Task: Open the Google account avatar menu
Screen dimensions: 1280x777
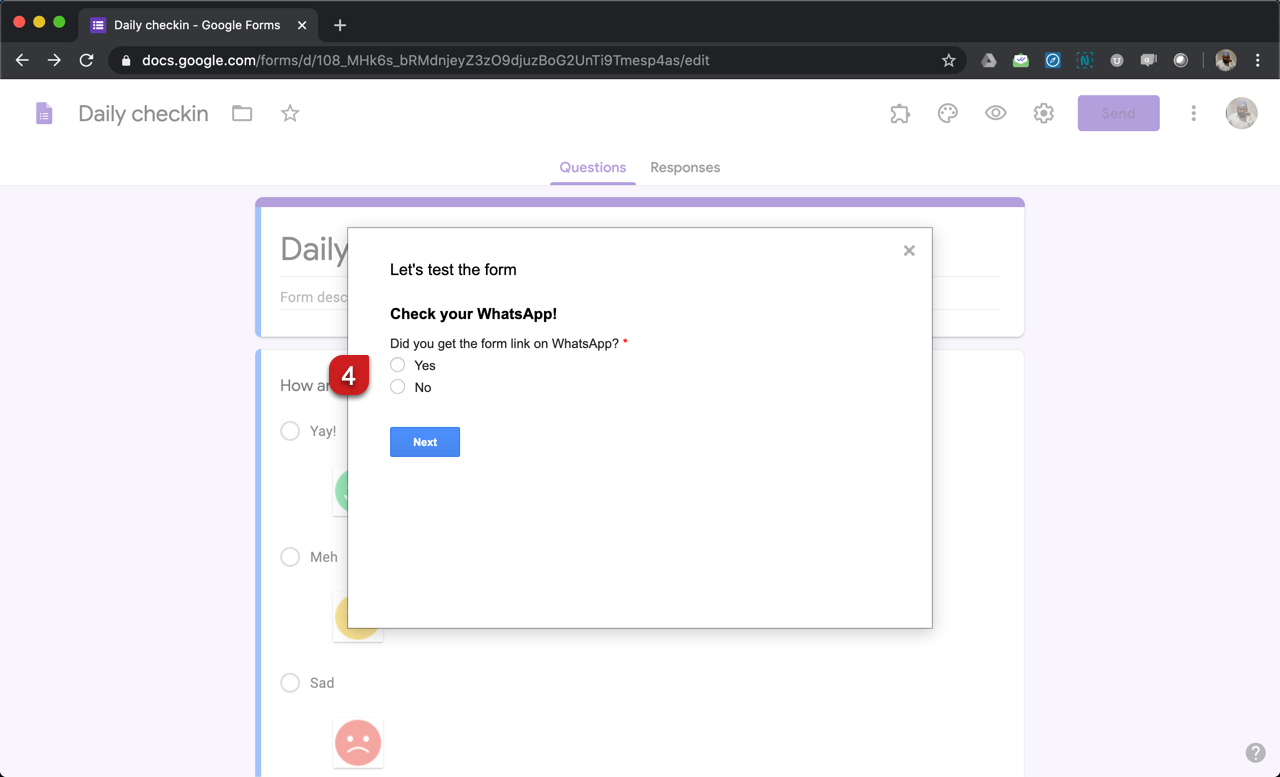Action: (x=1241, y=114)
